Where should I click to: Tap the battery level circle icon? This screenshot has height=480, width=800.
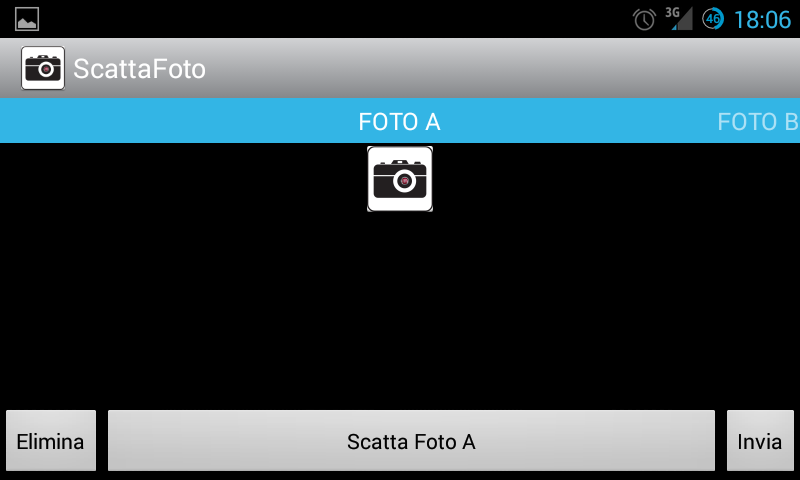pyautogui.click(x=713, y=19)
